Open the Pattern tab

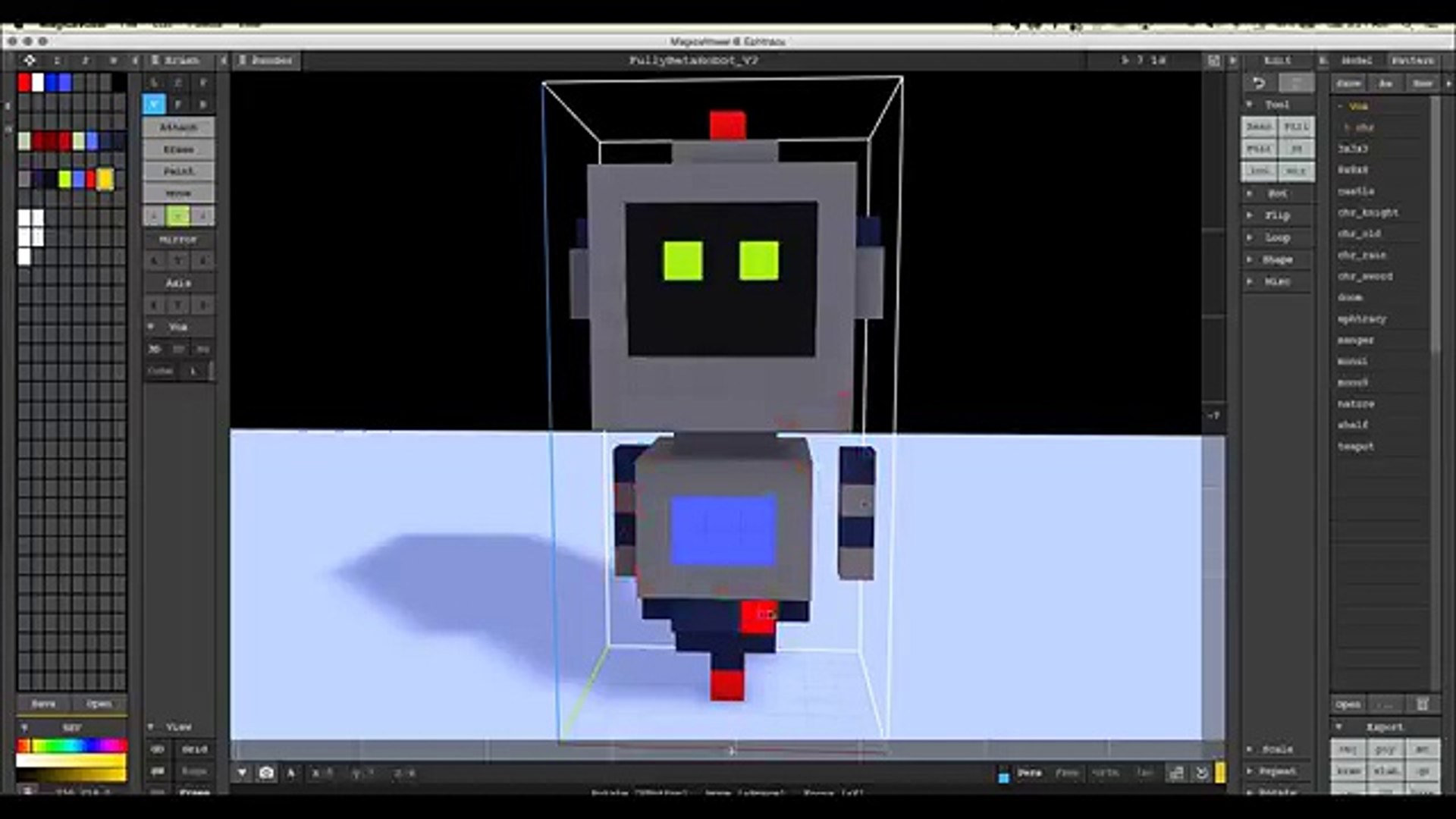(x=1412, y=60)
